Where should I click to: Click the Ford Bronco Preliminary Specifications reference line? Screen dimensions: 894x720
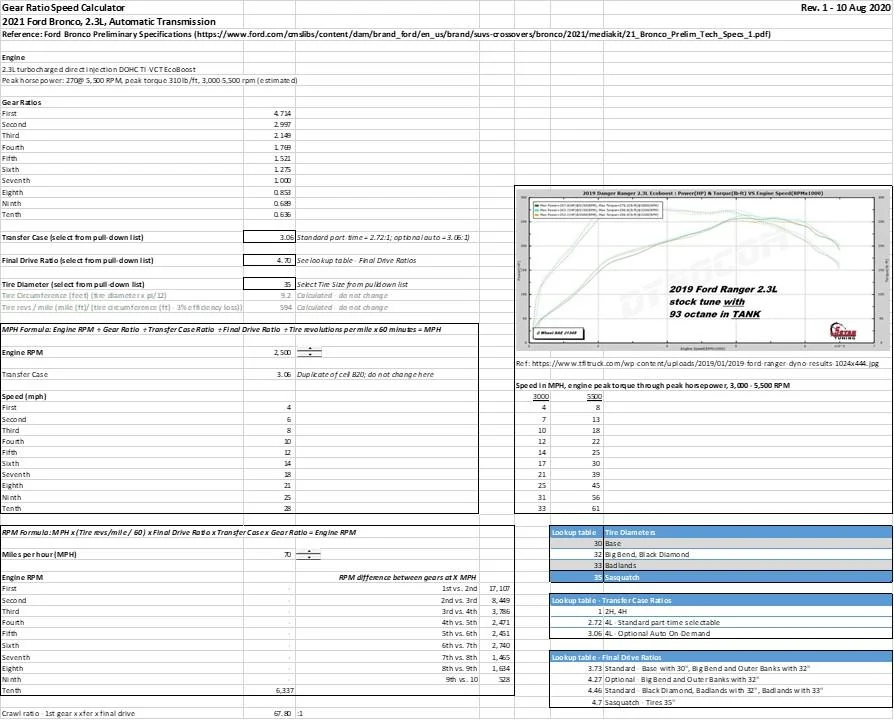point(386,34)
